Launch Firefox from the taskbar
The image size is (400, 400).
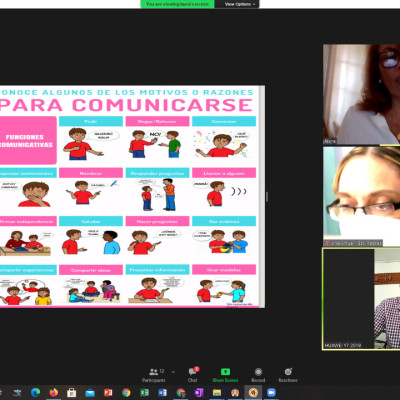click(x=53, y=392)
